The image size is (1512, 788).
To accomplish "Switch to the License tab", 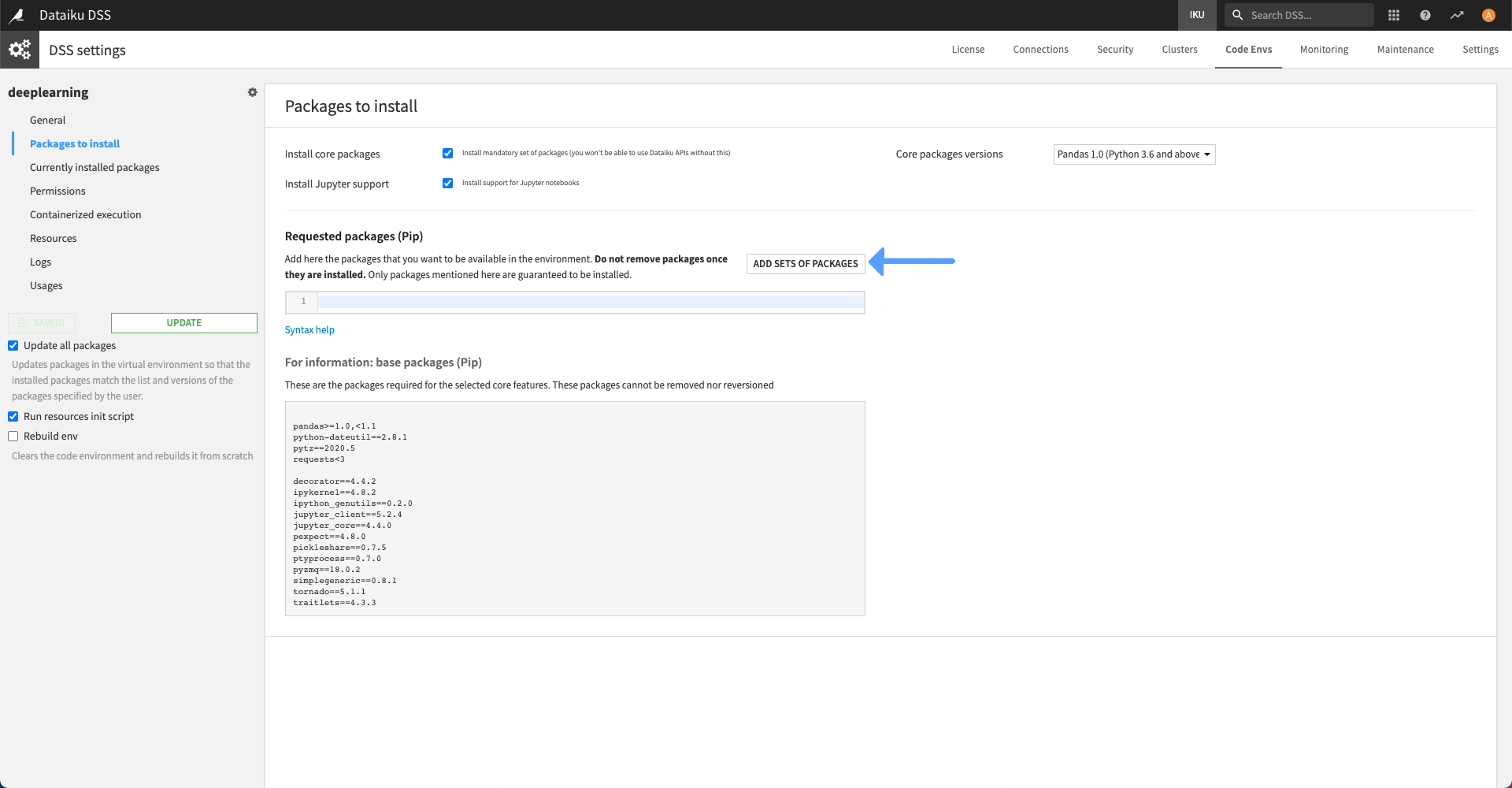I will (x=968, y=50).
